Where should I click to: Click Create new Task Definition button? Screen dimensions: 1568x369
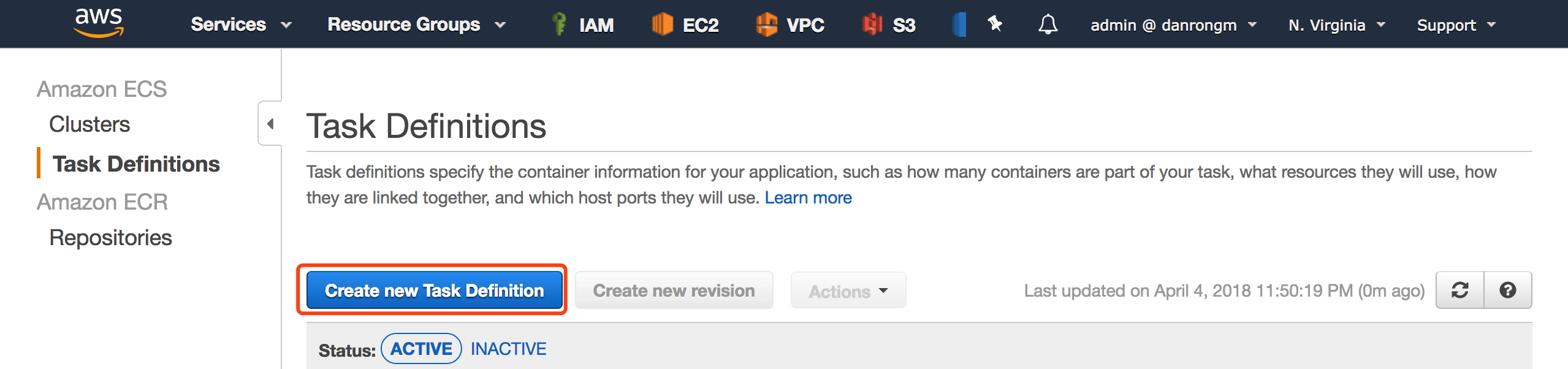coord(434,291)
